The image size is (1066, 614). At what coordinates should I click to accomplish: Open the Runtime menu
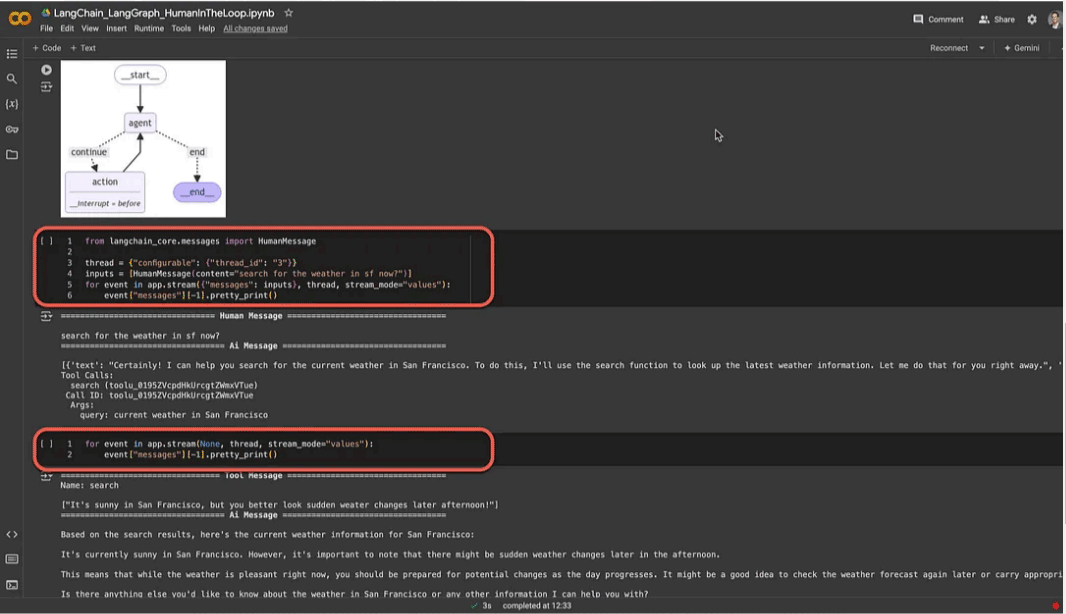click(149, 29)
